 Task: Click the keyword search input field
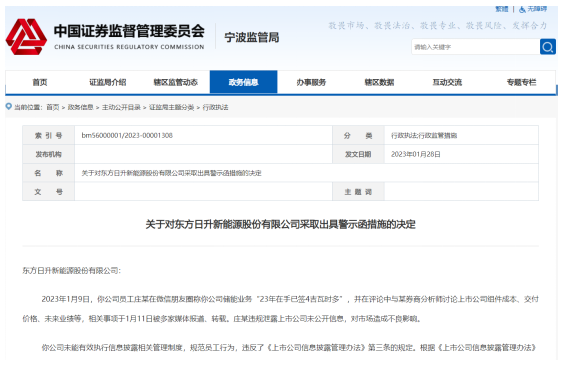coord(476,47)
